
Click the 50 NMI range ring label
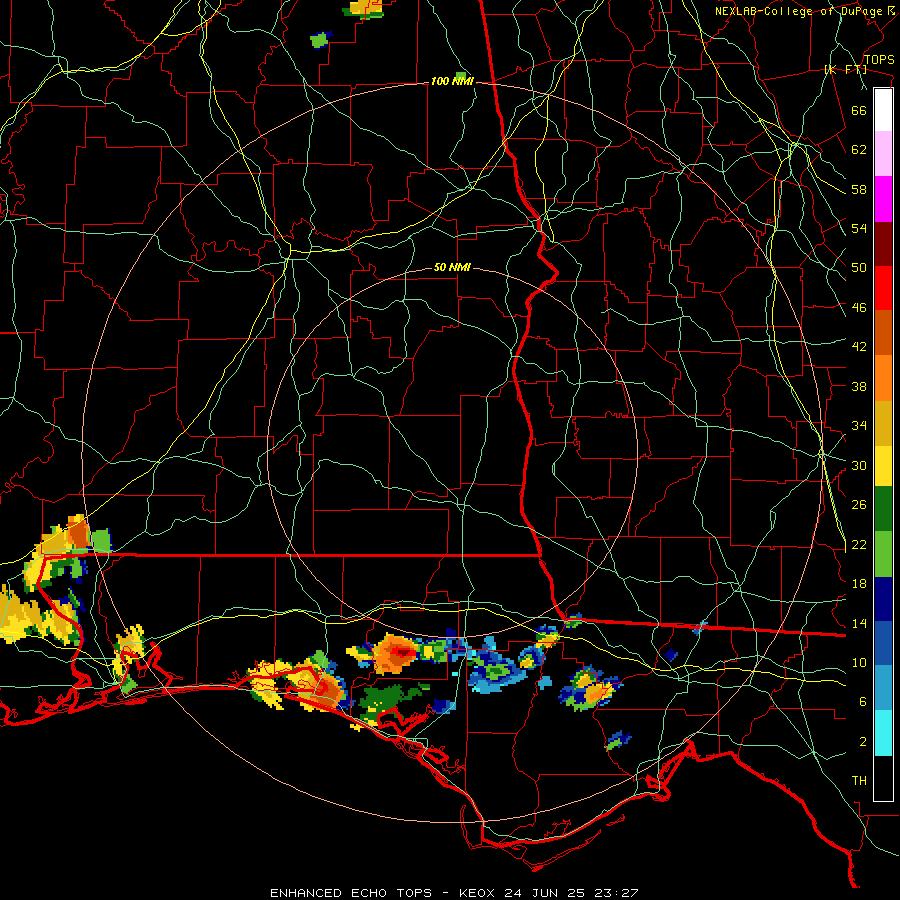tap(452, 267)
